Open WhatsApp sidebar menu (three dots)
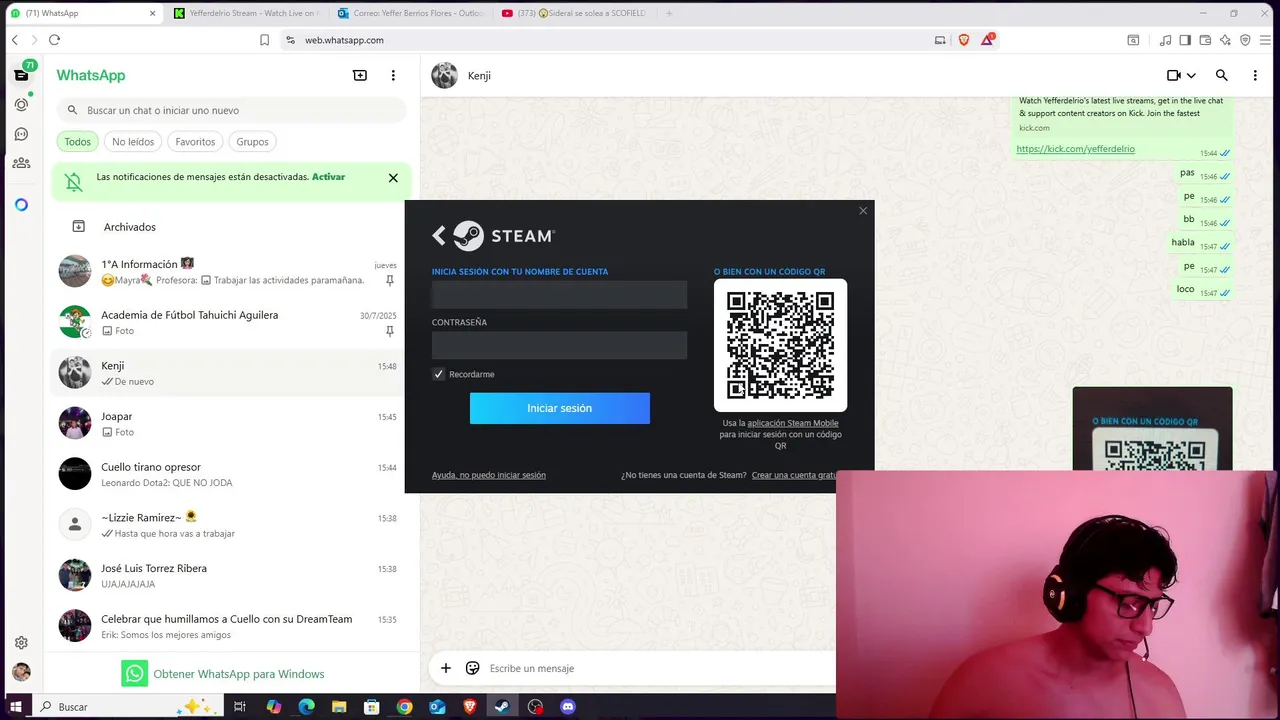Image resolution: width=1280 pixels, height=720 pixels. (x=393, y=75)
